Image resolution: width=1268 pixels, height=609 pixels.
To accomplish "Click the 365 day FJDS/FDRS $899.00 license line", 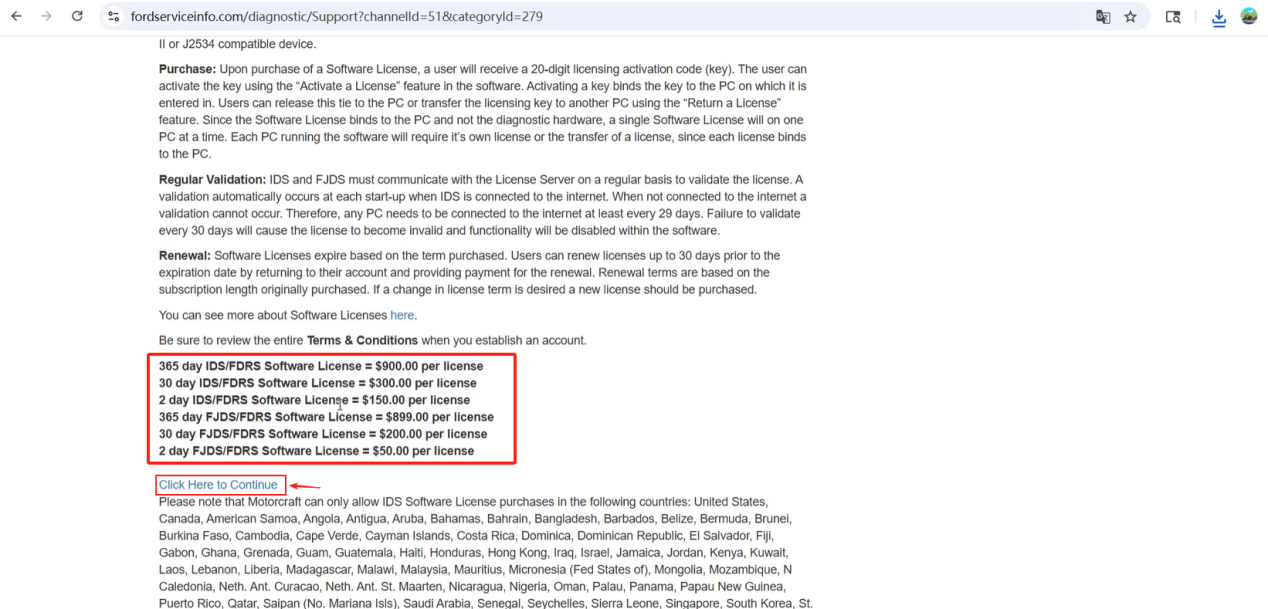I will click(325, 417).
